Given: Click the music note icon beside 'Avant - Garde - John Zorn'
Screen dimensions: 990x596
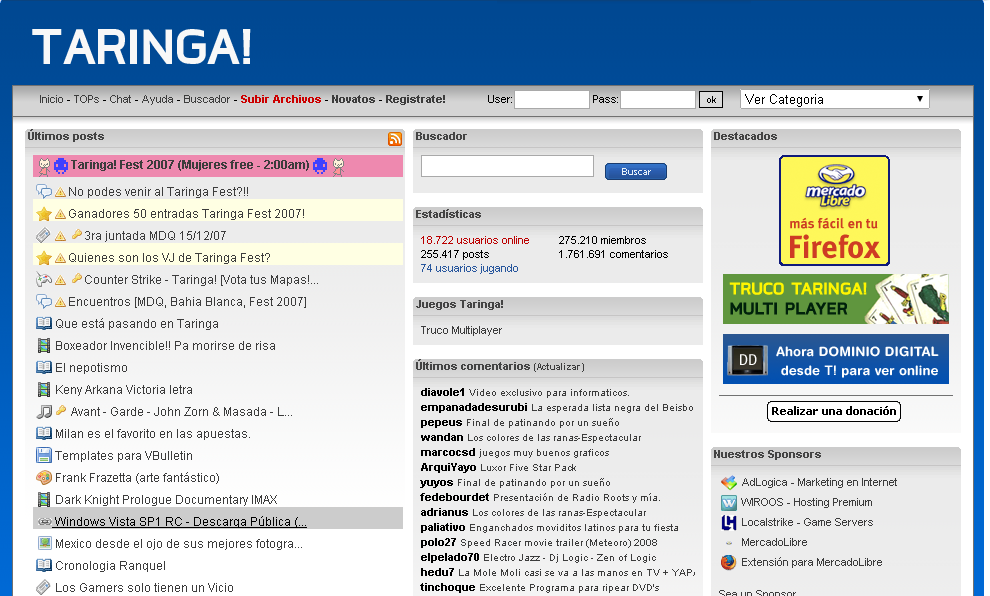Looking at the screenshot, I should [x=44, y=412].
